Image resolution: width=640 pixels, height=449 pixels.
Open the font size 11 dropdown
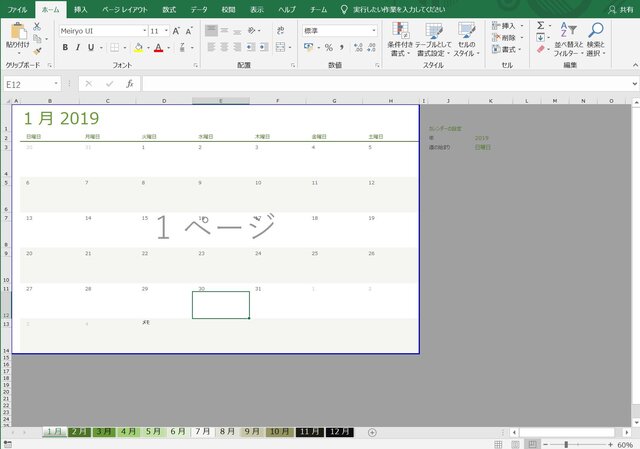click(166, 31)
